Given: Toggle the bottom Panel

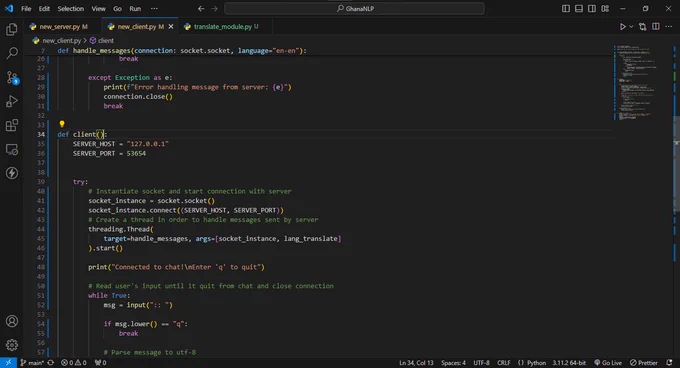Looking at the screenshot, I should click(579, 8).
